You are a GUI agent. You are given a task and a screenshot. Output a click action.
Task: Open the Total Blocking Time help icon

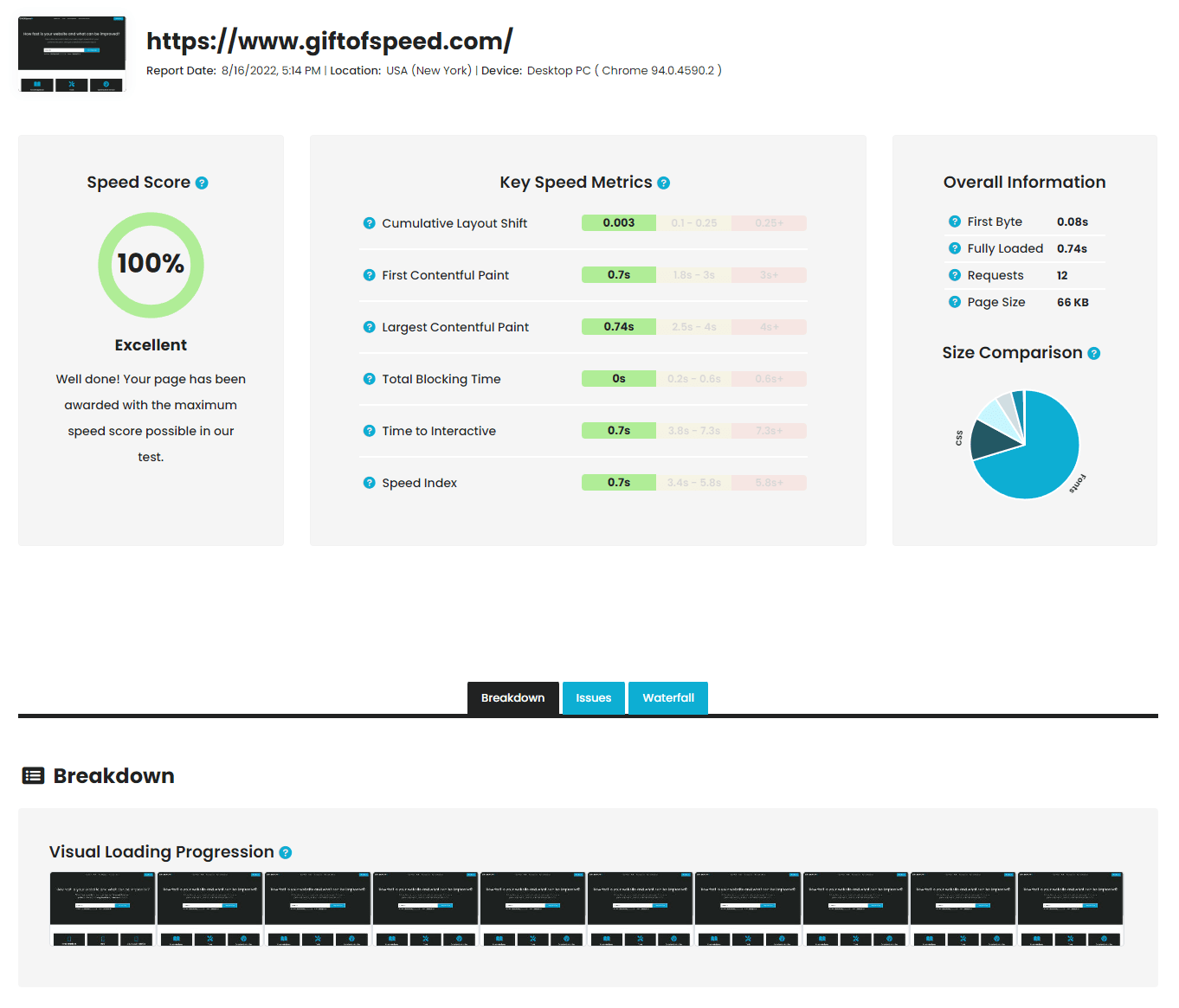(x=370, y=379)
